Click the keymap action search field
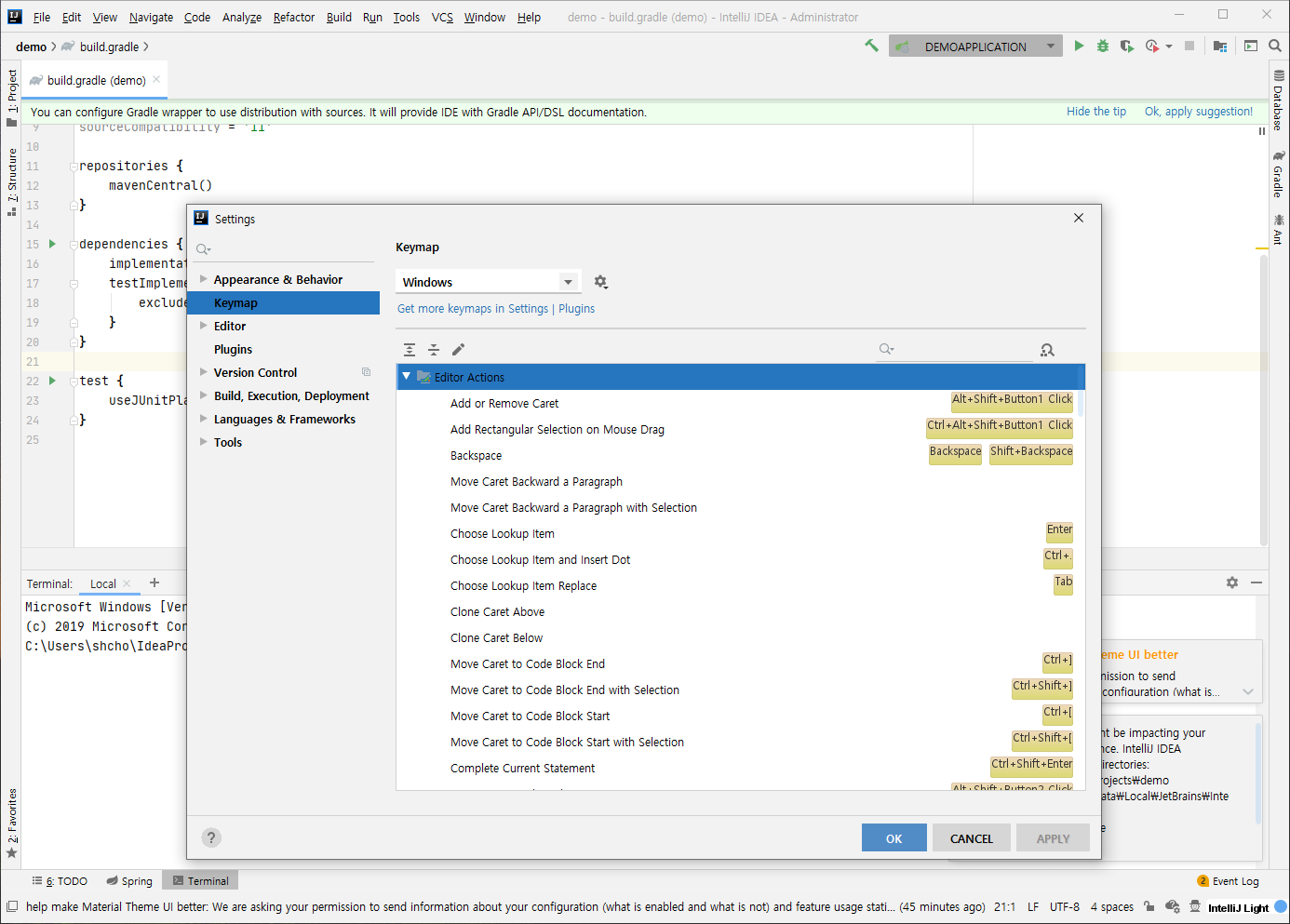This screenshot has width=1290, height=924. pyautogui.click(x=954, y=349)
